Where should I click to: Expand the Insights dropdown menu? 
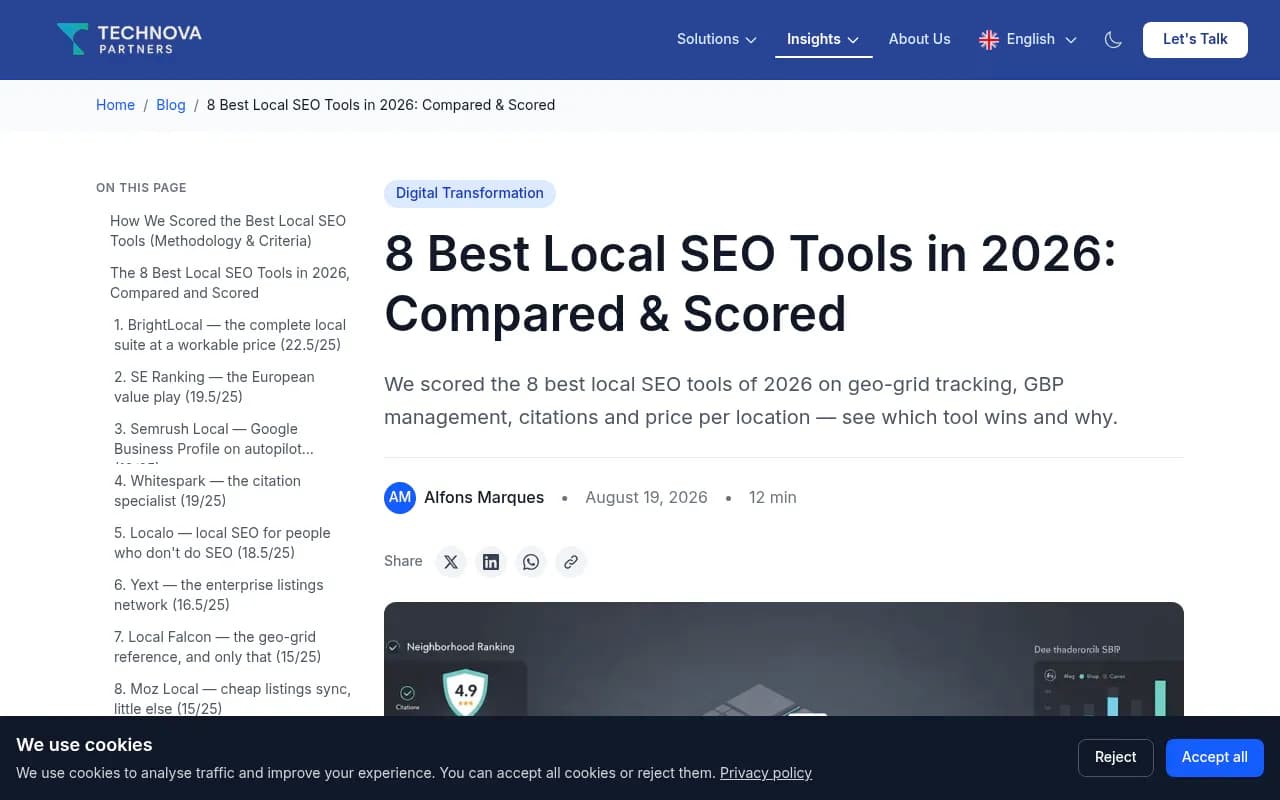pos(823,39)
